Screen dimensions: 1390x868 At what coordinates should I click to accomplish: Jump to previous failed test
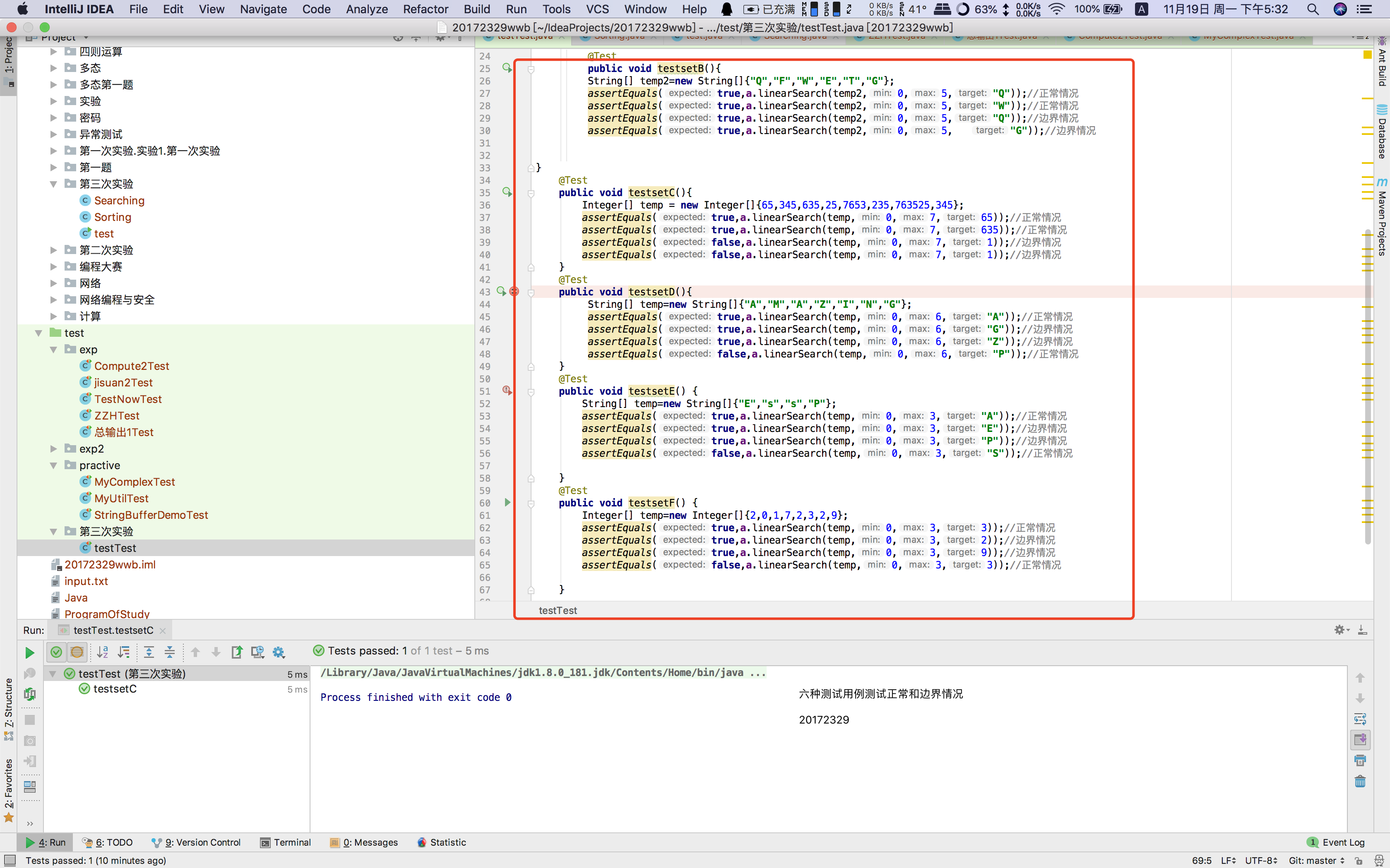[x=195, y=652]
